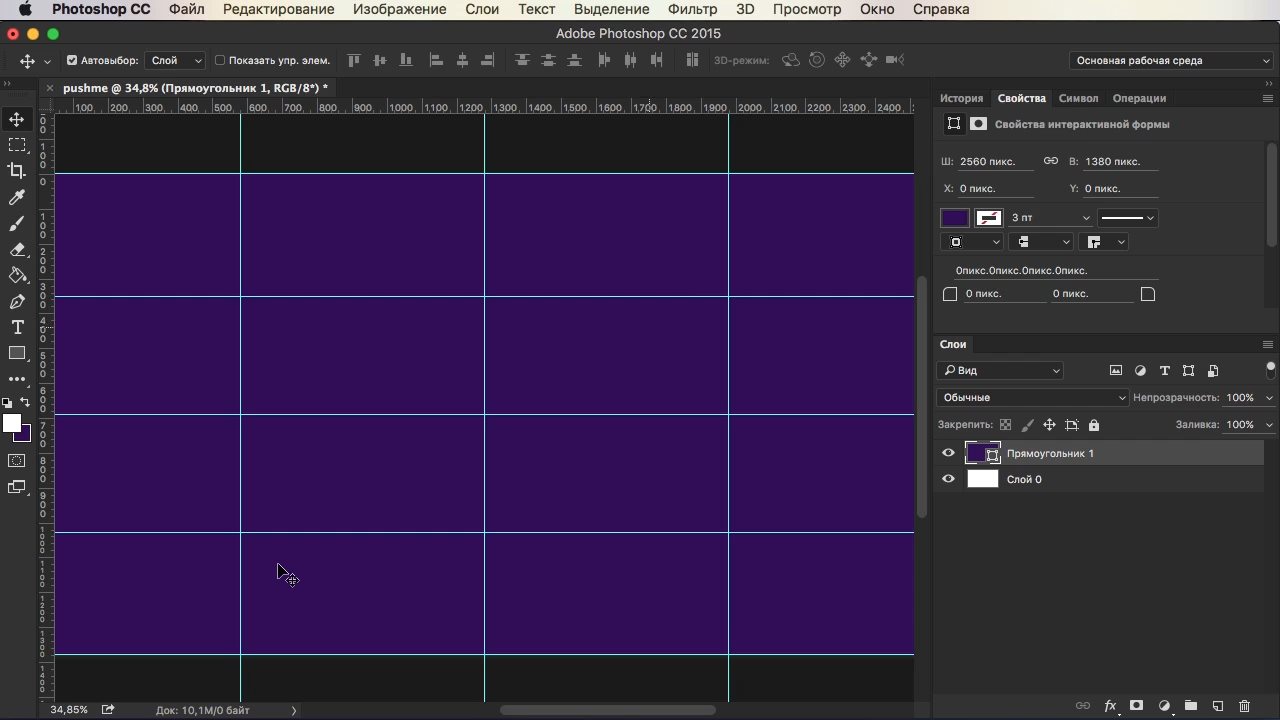Hide the Прямоугольник 1 layer
This screenshot has width=1280, height=720.
(948, 453)
